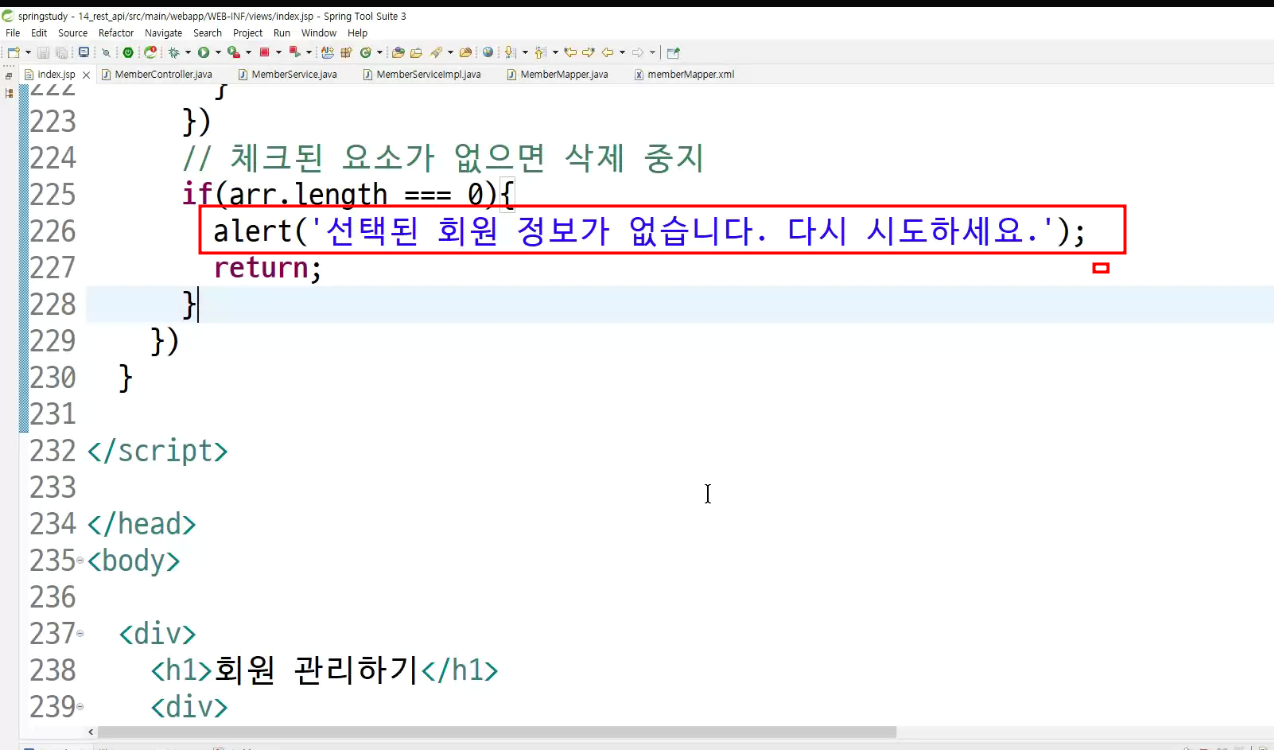Click the '</head>' tag on line 234
Image resolution: width=1274 pixels, height=750 pixels.
141,524
